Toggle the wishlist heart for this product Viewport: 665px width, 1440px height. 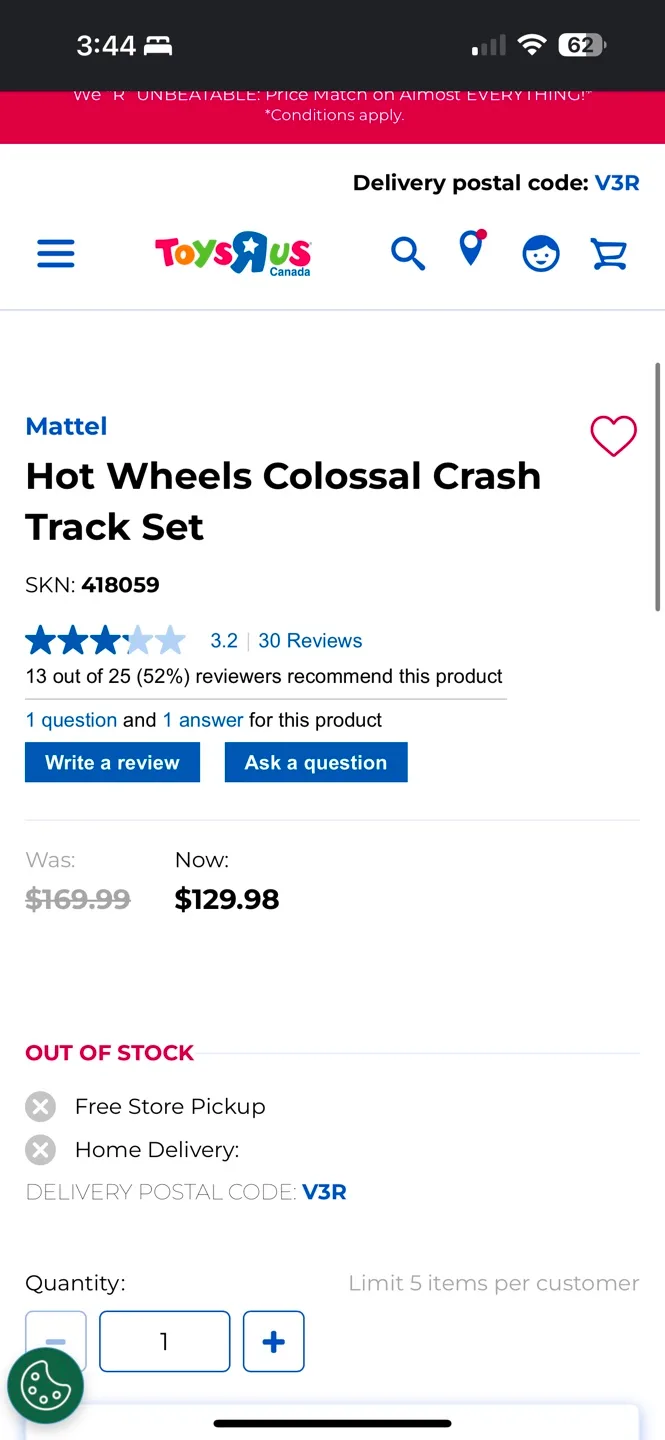coord(613,437)
